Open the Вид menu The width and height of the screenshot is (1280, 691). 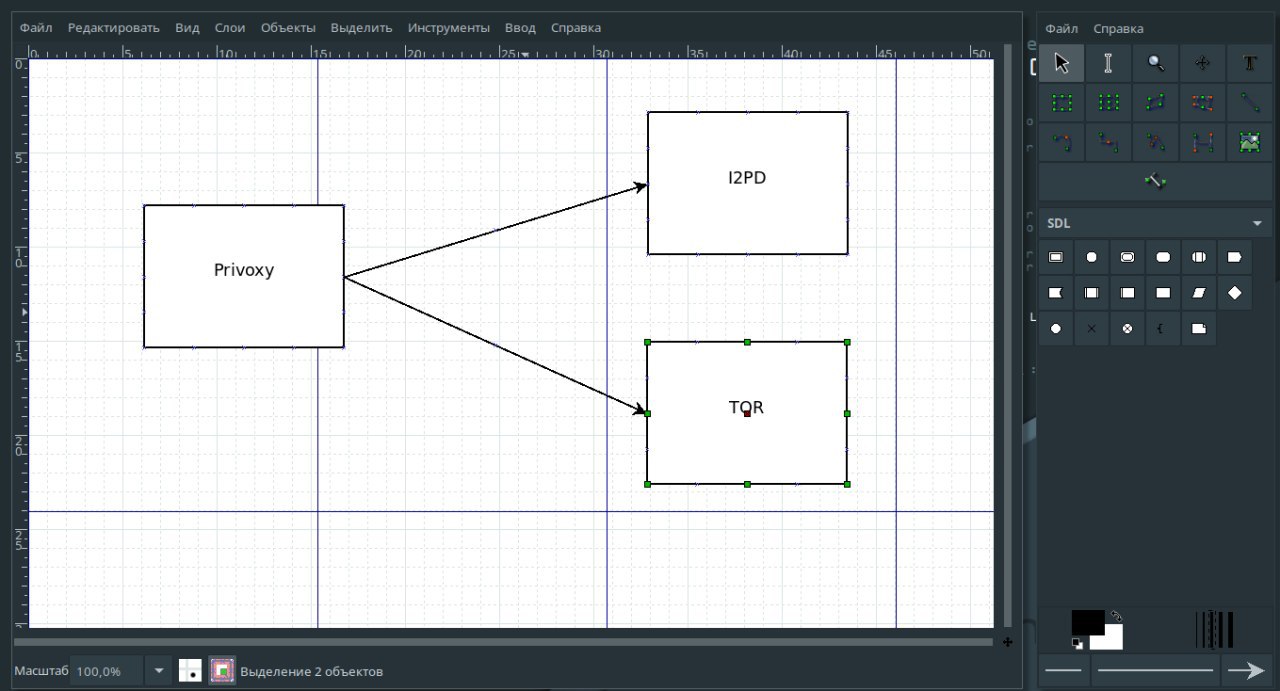(187, 28)
